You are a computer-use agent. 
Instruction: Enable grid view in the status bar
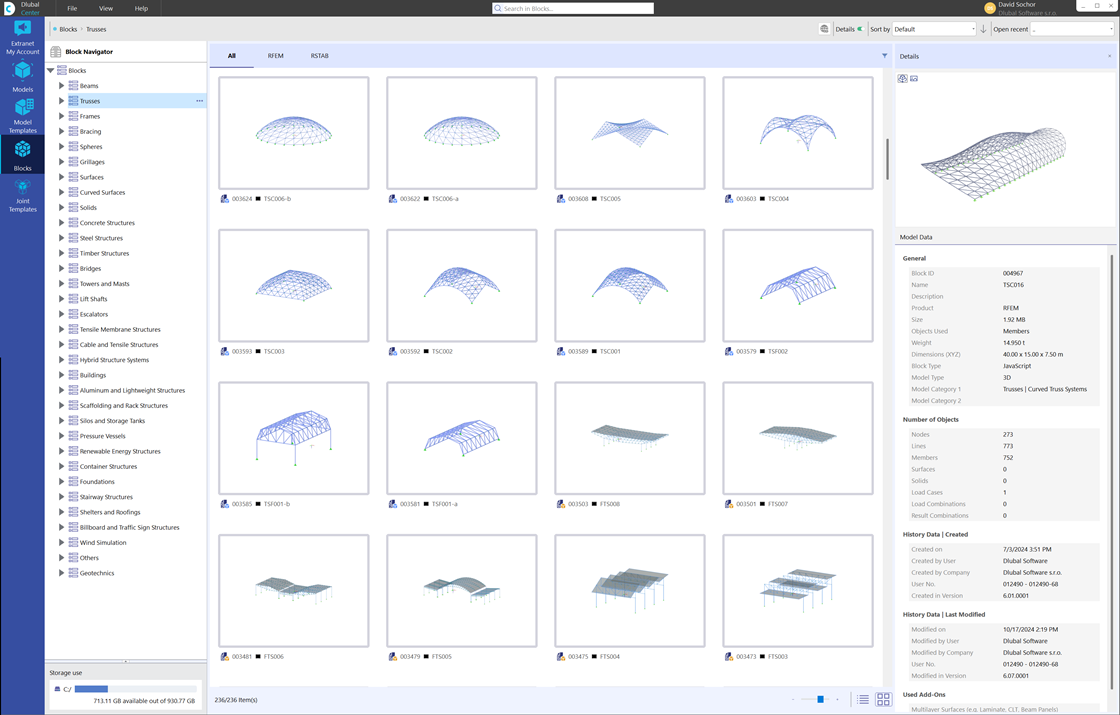tap(883, 699)
